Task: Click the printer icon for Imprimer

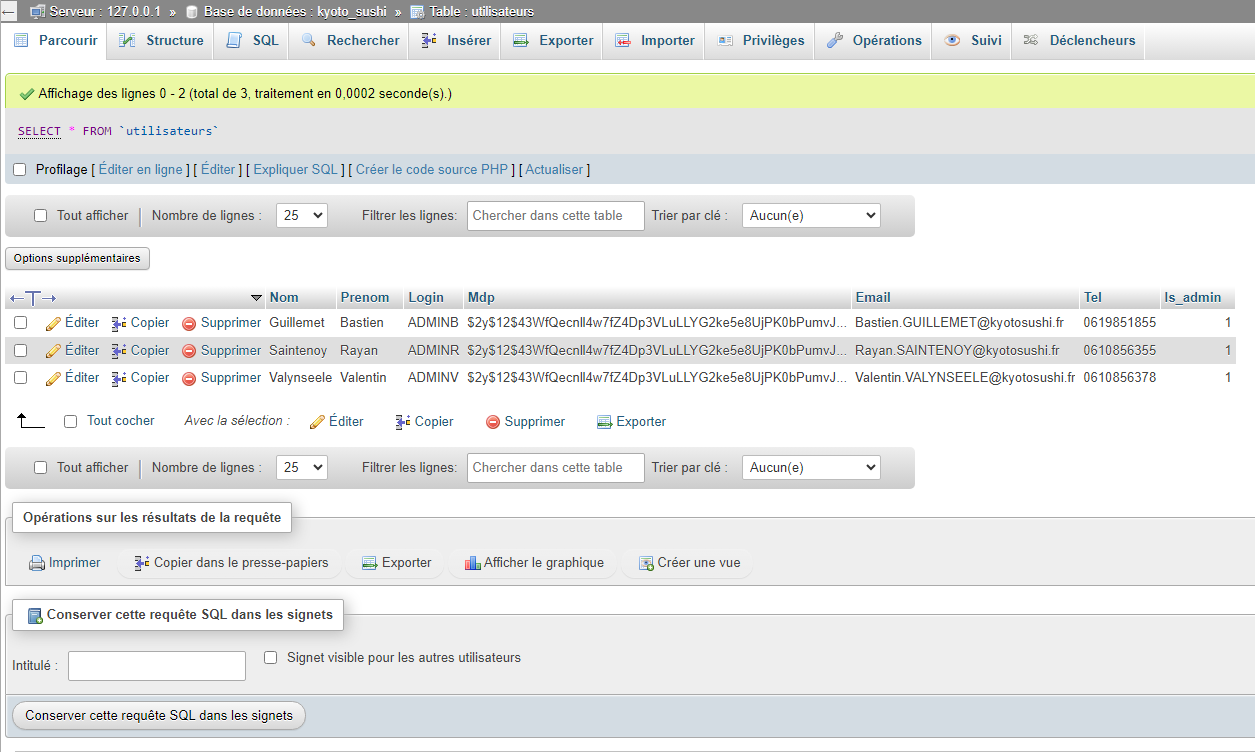Action: click(37, 563)
